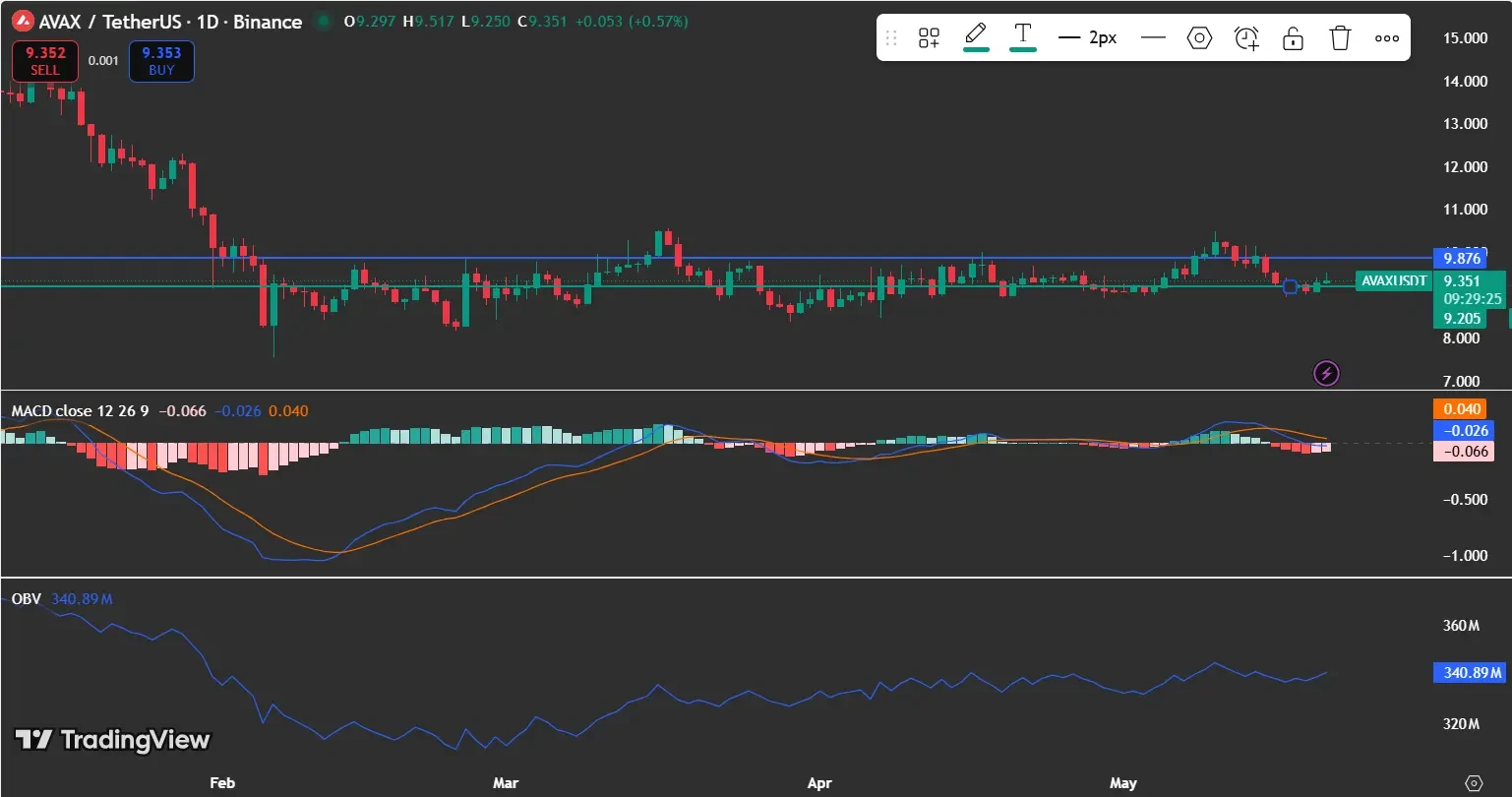Click the -0.026 blue MACD axis label
The height and width of the screenshot is (797, 1512).
click(x=1464, y=430)
